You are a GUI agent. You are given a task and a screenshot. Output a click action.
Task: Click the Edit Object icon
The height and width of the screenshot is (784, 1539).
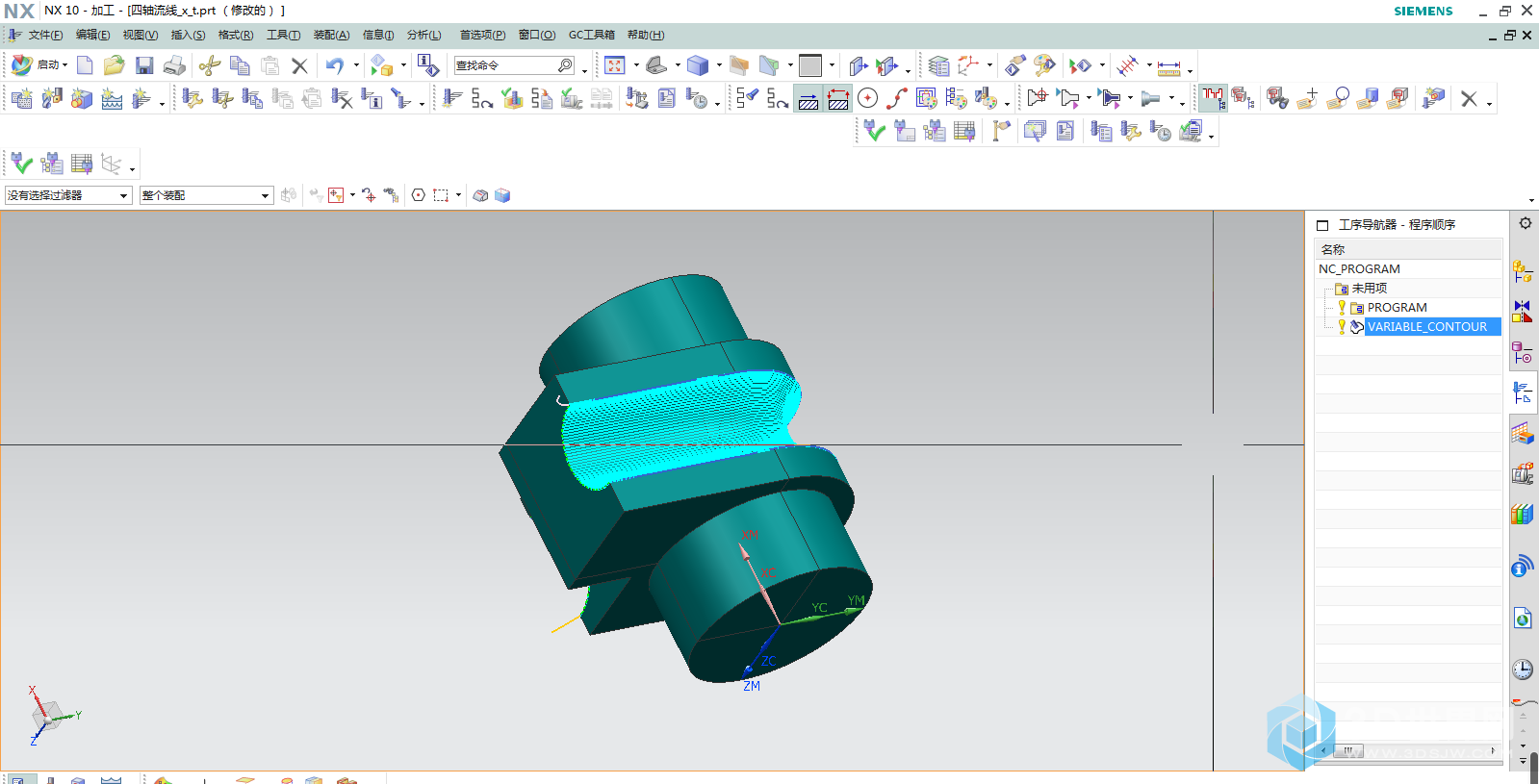pyautogui.click(x=192, y=98)
